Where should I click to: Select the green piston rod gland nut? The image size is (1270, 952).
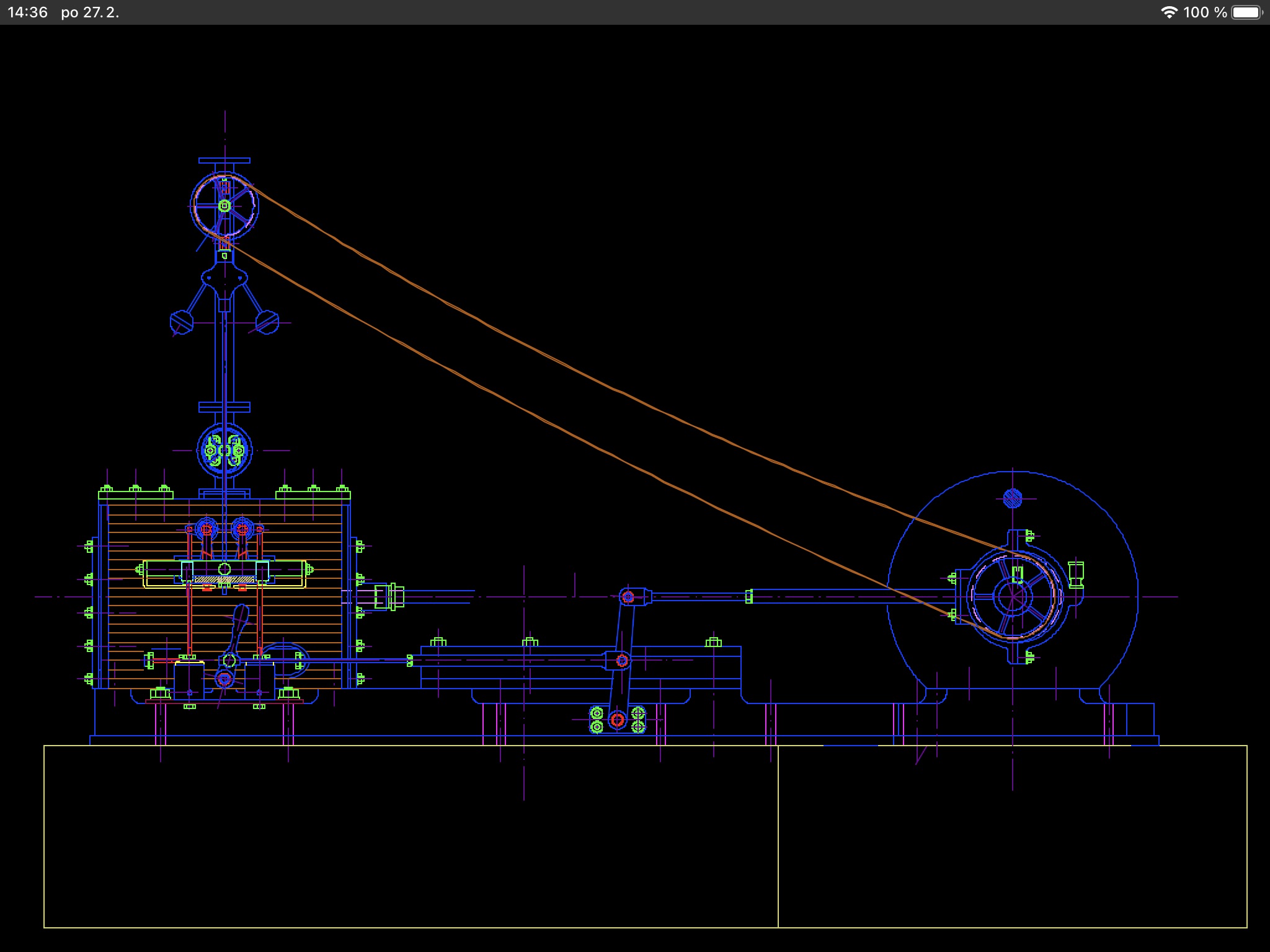pyautogui.click(x=389, y=597)
